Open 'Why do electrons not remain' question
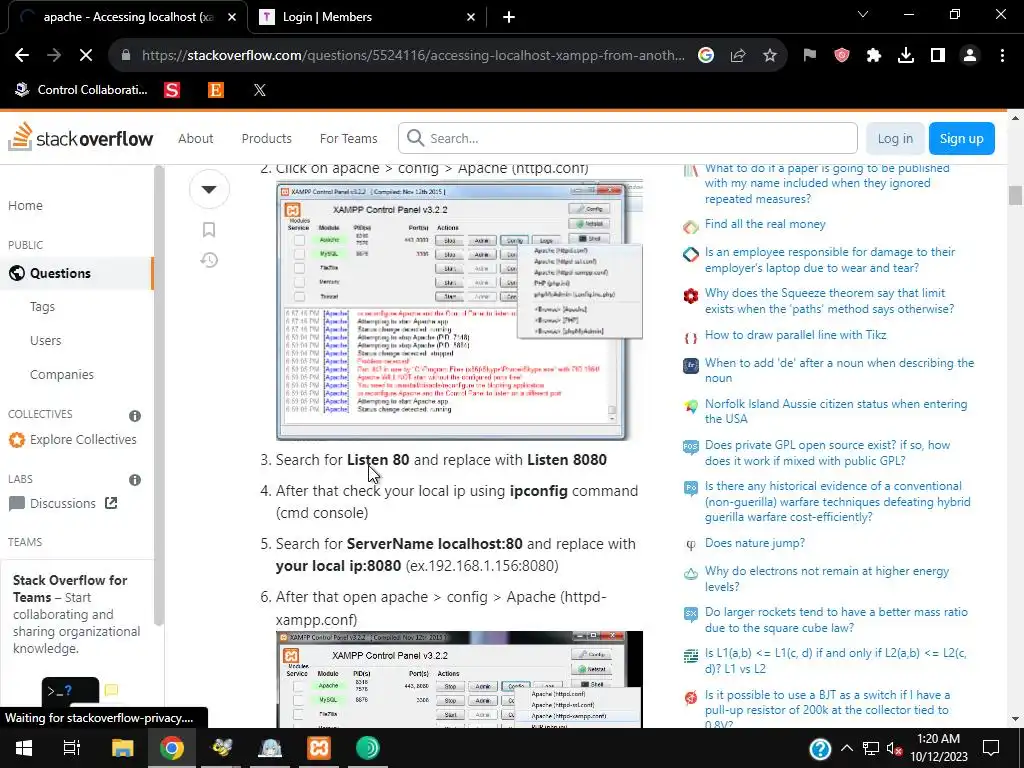 point(827,579)
